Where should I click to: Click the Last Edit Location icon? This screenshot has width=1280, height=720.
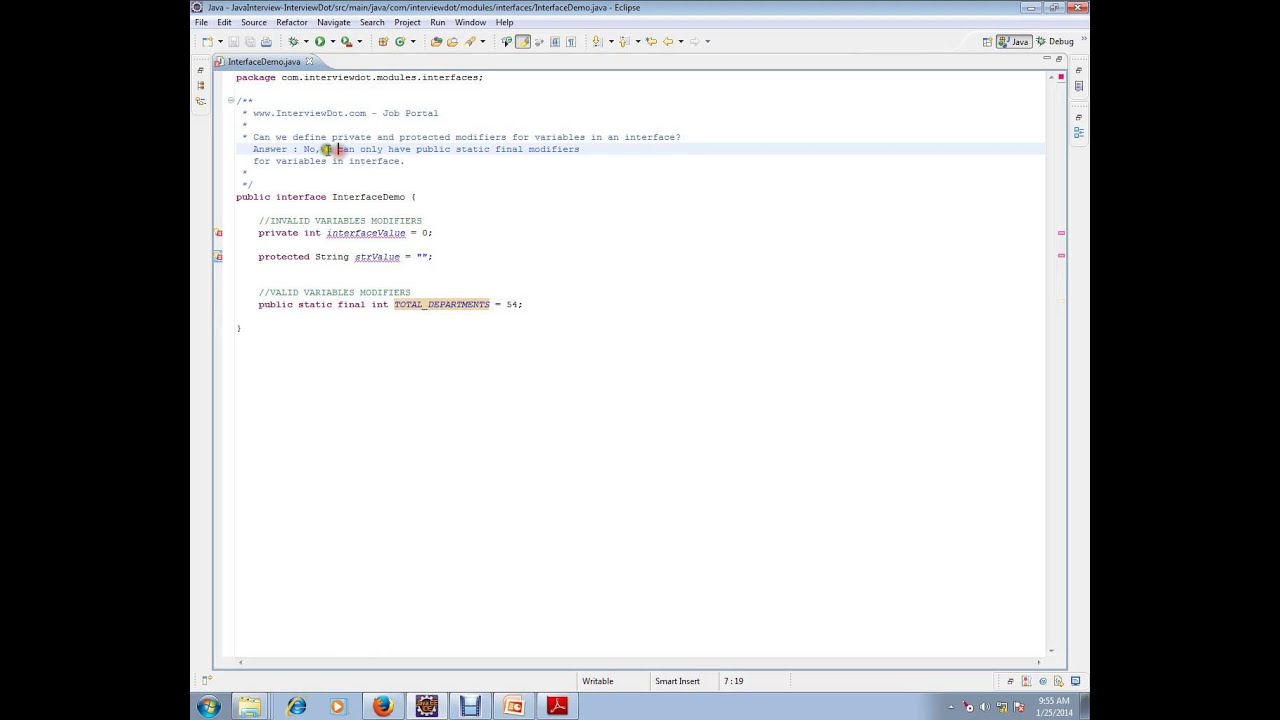pos(651,41)
